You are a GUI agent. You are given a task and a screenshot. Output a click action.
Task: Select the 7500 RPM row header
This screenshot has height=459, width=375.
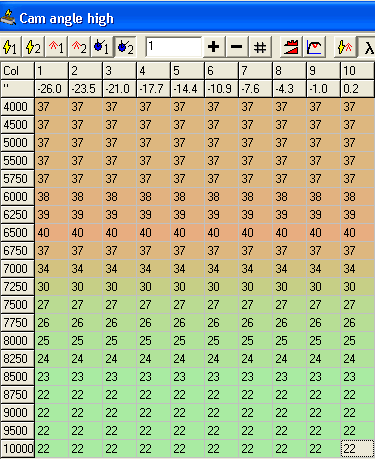[x=17, y=305]
